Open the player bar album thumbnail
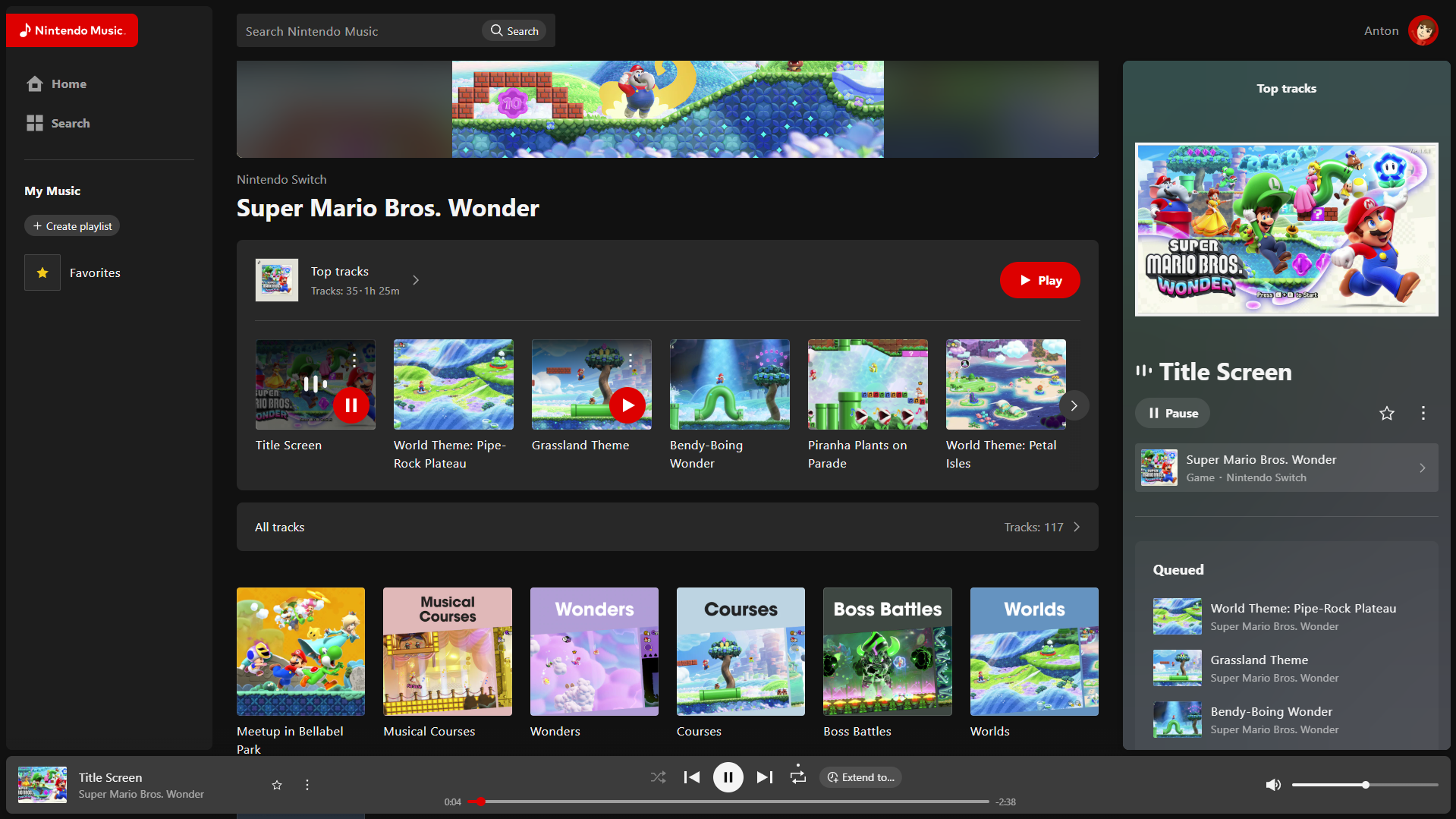The width and height of the screenshot is (1456, 819). (42, 785)
